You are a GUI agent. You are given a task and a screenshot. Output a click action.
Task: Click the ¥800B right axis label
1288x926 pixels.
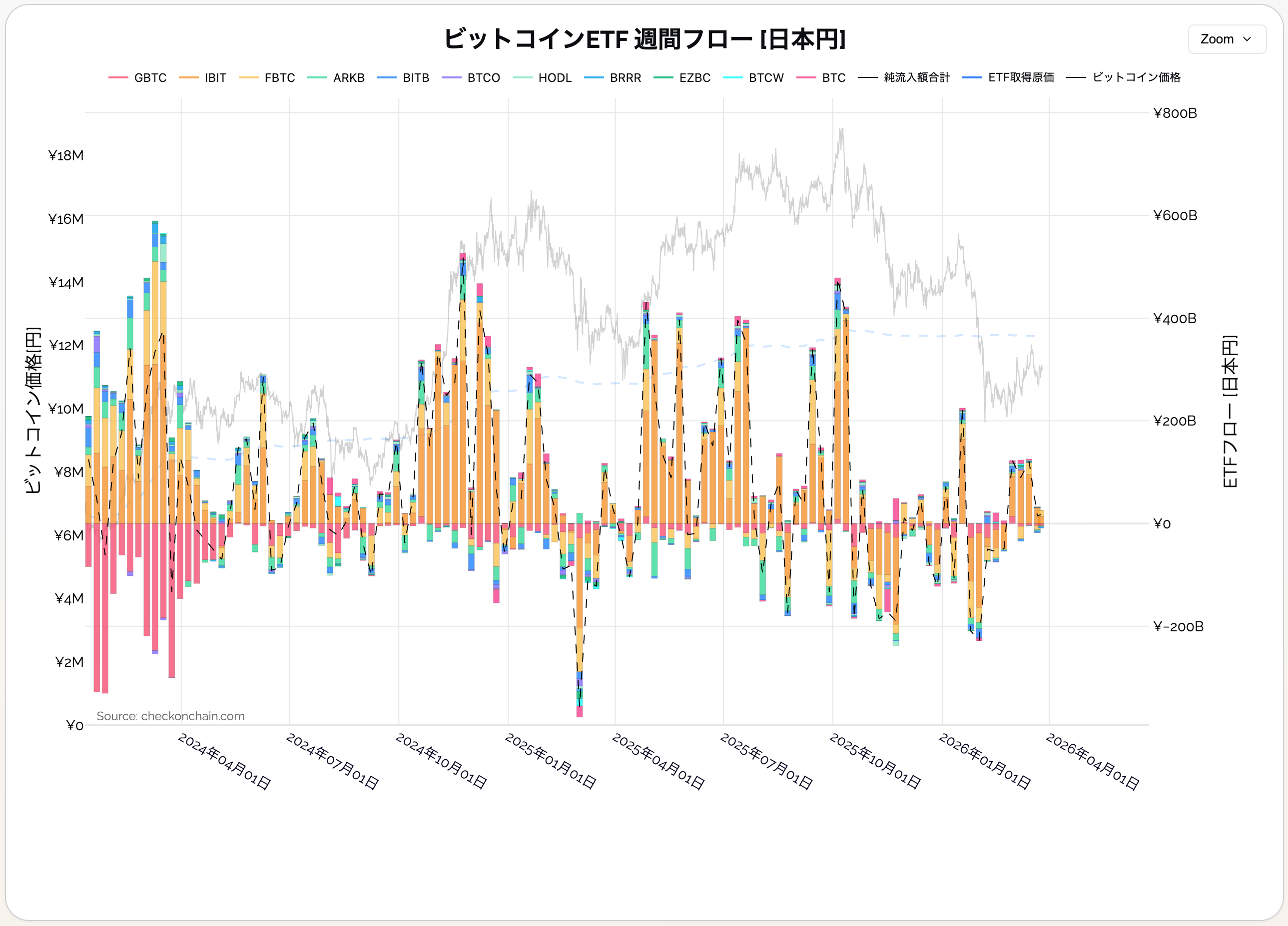click(x=1175, y=113)
